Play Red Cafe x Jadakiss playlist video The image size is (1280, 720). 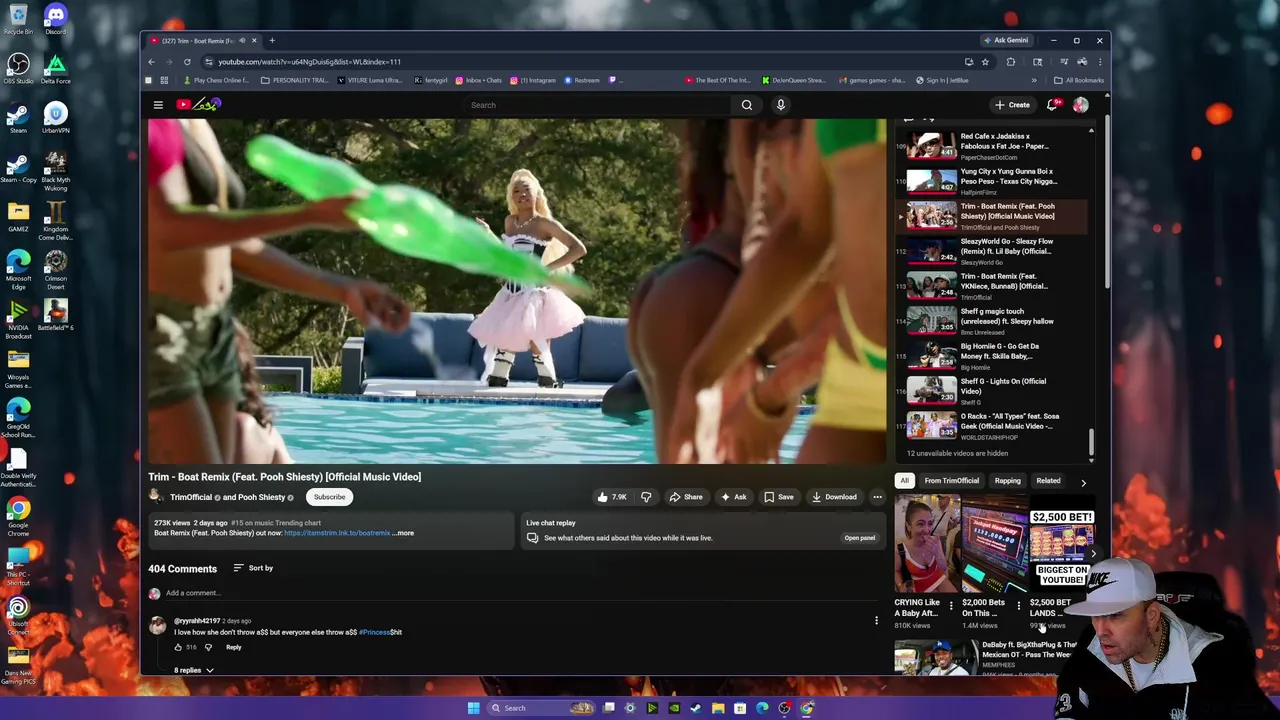[990, 146]
